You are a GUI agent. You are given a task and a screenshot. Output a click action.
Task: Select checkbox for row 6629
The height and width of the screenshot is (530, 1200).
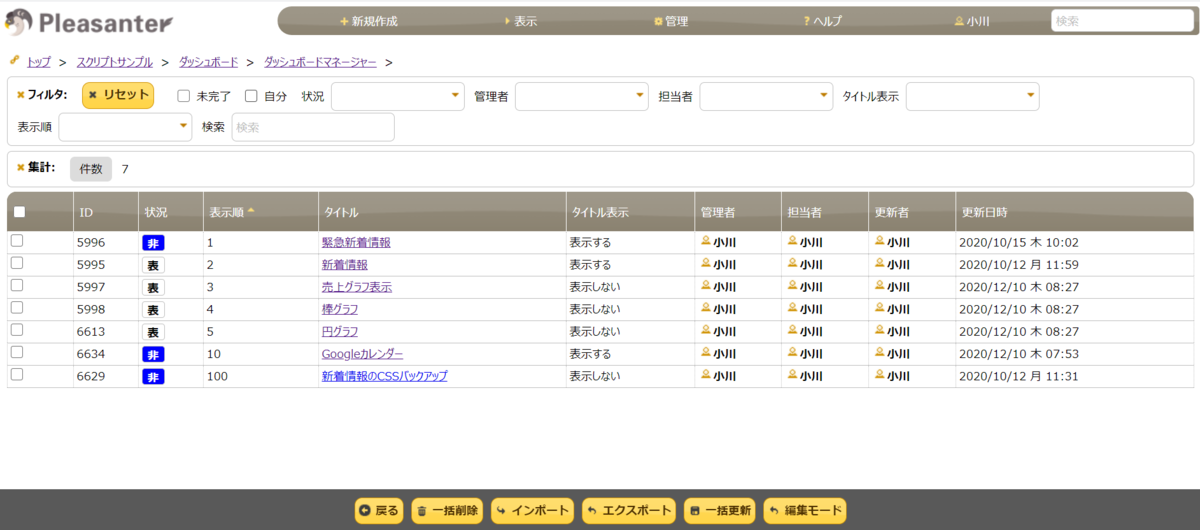[x=17, y=375]
